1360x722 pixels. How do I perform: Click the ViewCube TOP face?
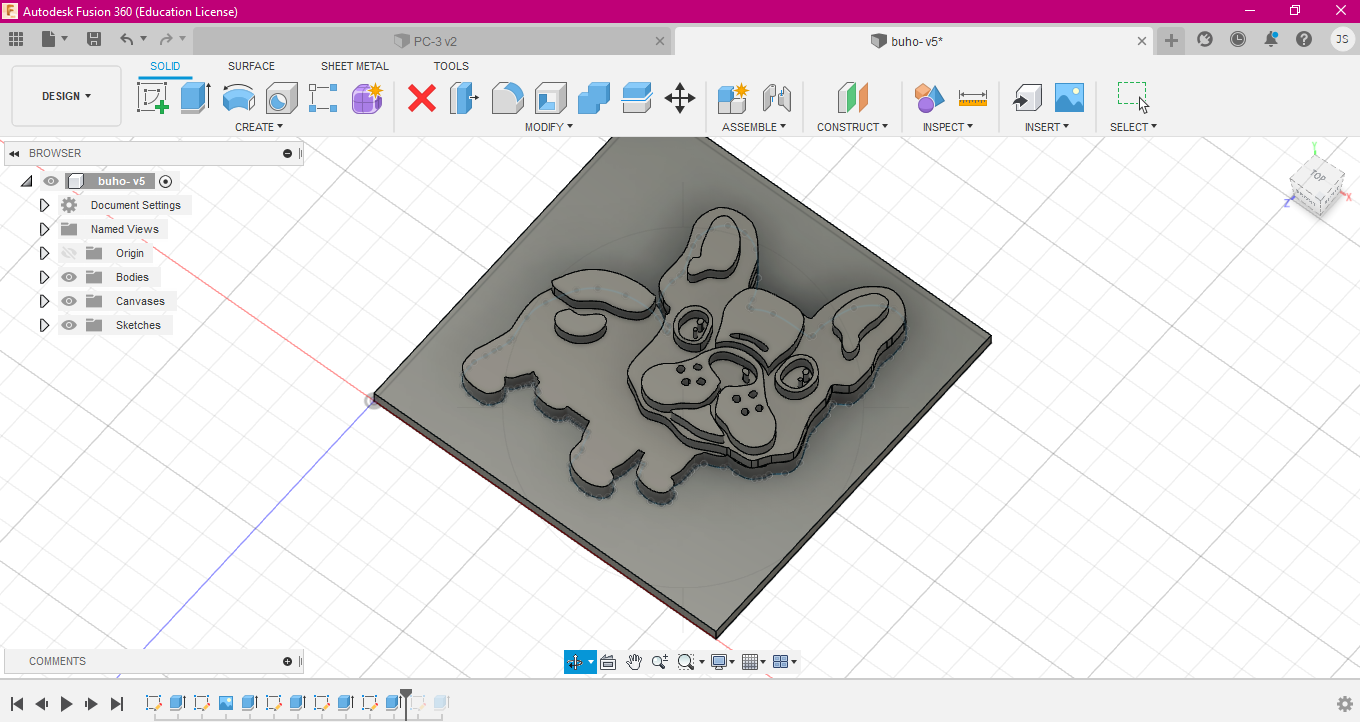1318,177
